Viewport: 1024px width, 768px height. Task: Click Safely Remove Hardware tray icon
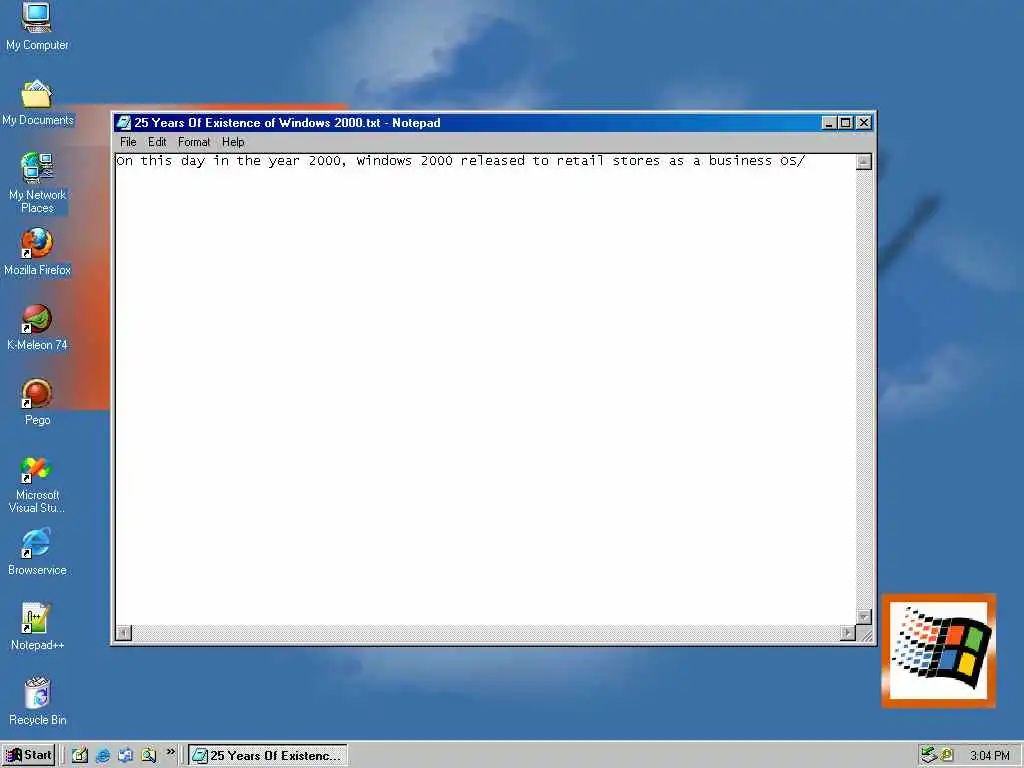click(x=929, y=756)
